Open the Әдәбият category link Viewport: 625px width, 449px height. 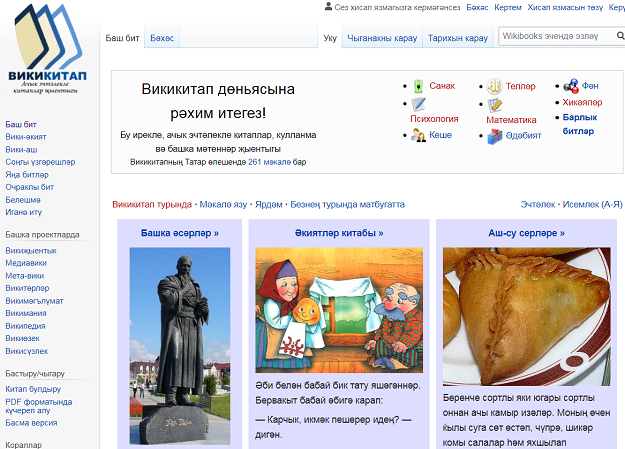[523, 136]
